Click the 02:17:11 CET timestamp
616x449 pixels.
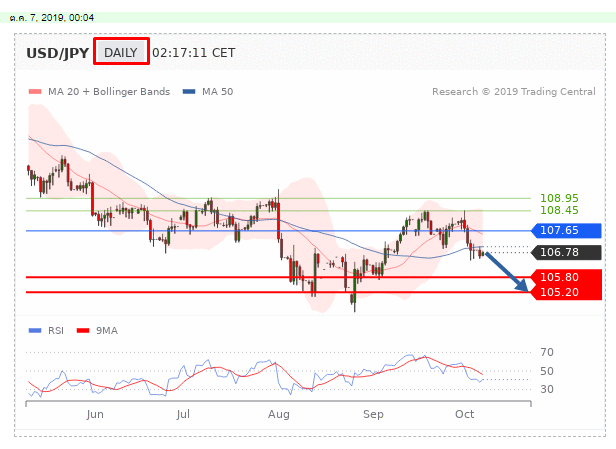click(x=194, y=53)
